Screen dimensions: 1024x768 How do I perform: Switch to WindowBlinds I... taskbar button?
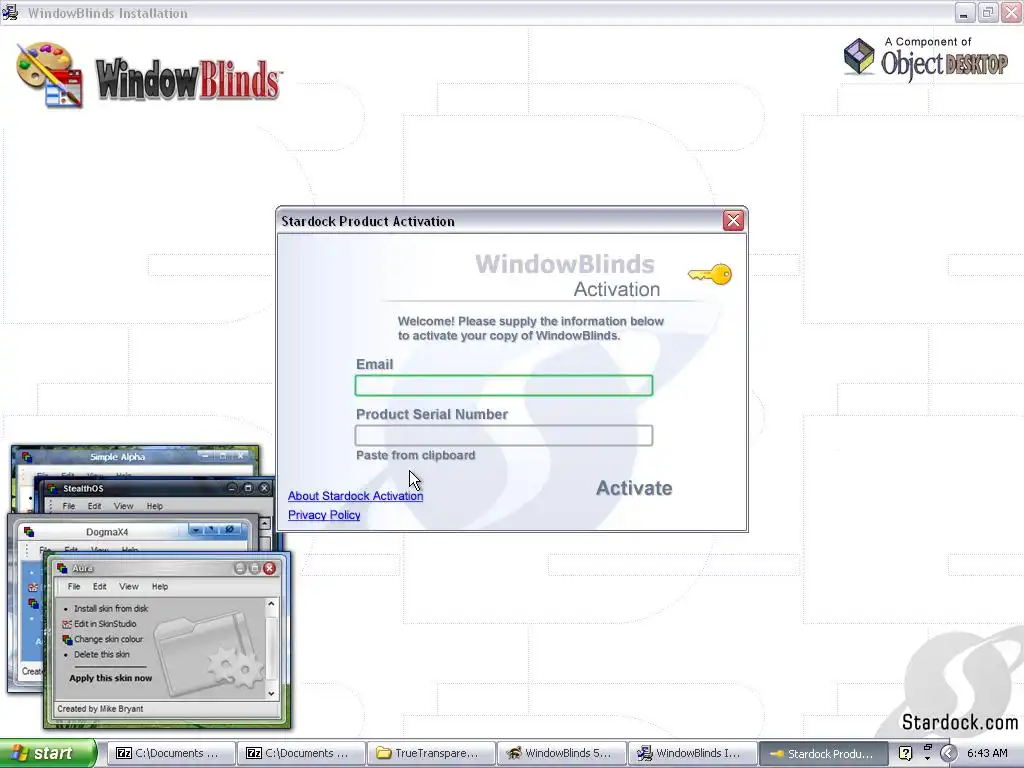click(x=692, y=753)
